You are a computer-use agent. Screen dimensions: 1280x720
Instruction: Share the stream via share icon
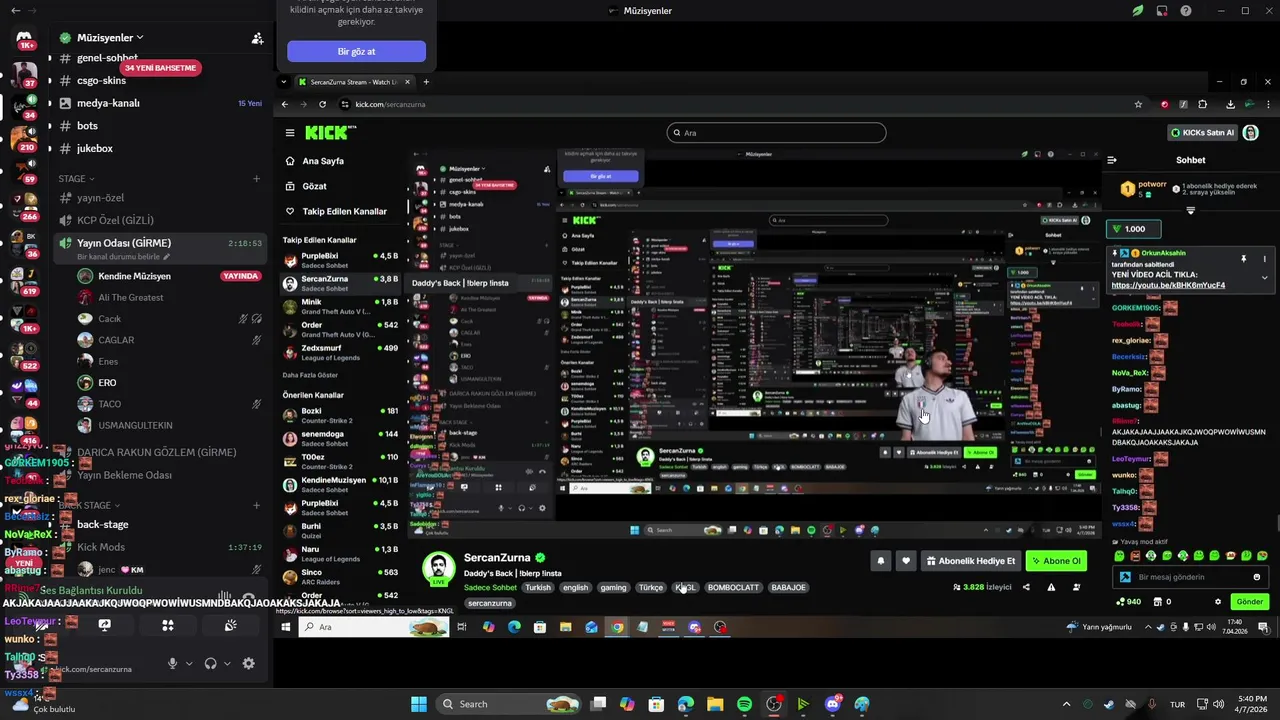pyautogui.click(x=1026, y=587)
